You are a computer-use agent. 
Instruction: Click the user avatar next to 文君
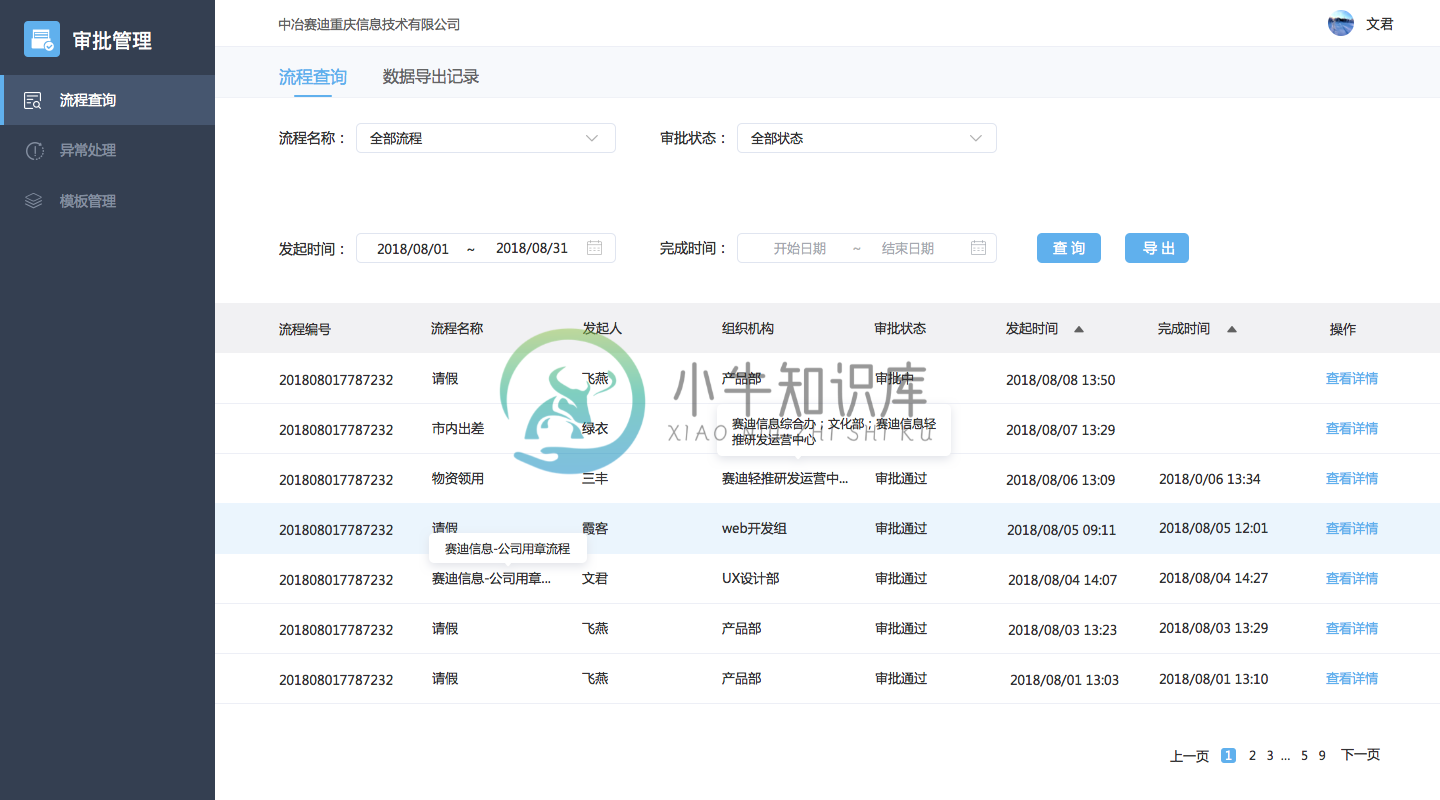click(1341, 23)
